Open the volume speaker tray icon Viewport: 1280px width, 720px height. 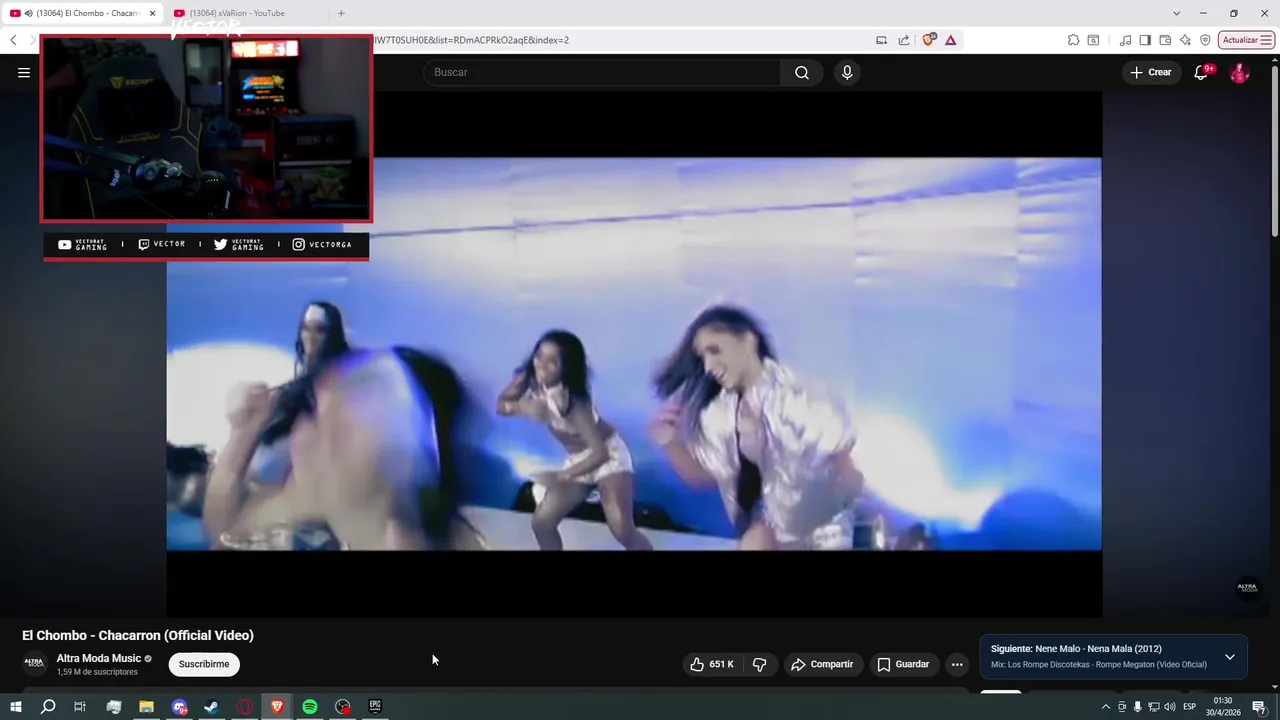1169,707
